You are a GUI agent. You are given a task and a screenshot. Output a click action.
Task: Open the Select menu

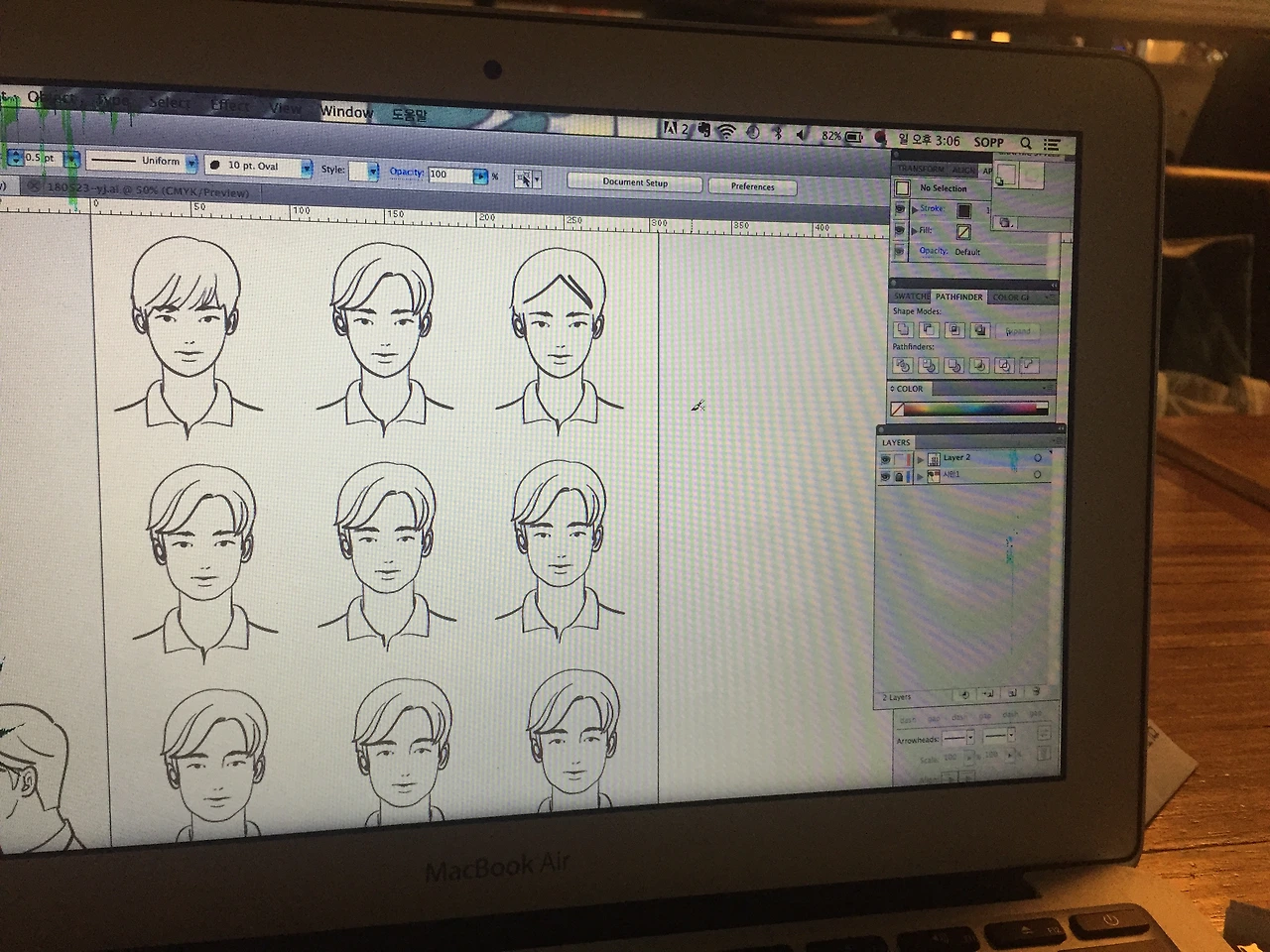coord(169,102)
